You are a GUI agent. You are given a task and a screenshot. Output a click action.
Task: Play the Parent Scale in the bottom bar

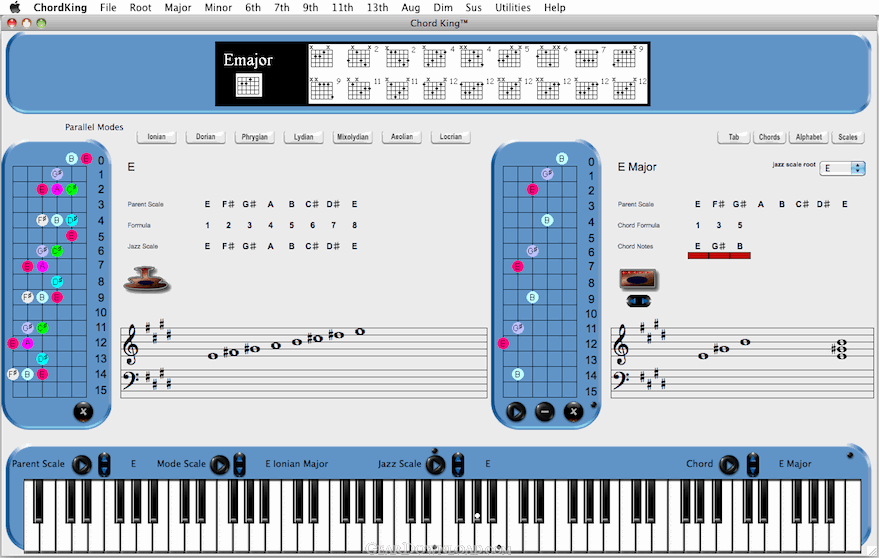[82, 465]
